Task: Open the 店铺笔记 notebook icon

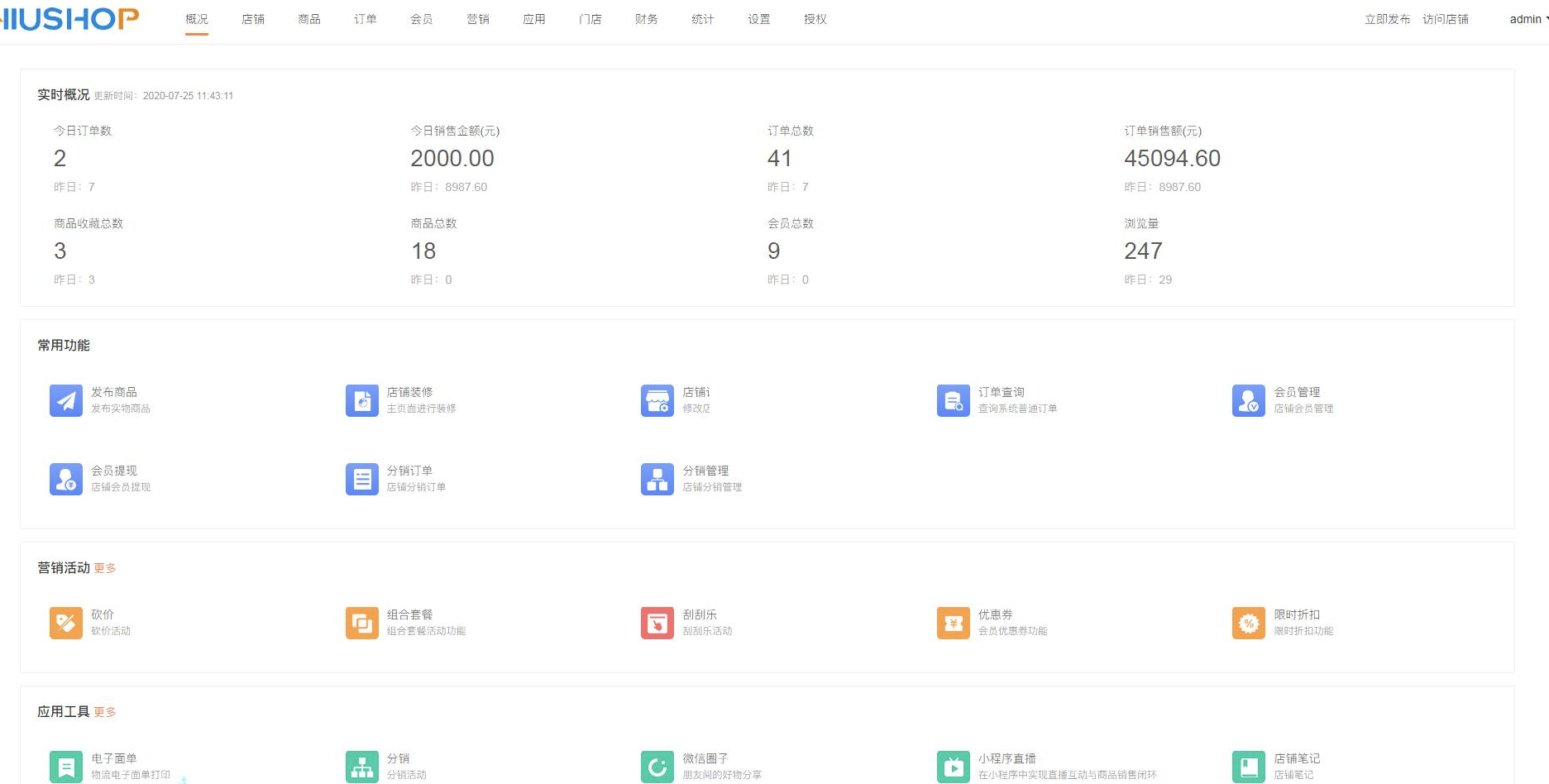Action: pyautogui.click(x=1249, y=767)
